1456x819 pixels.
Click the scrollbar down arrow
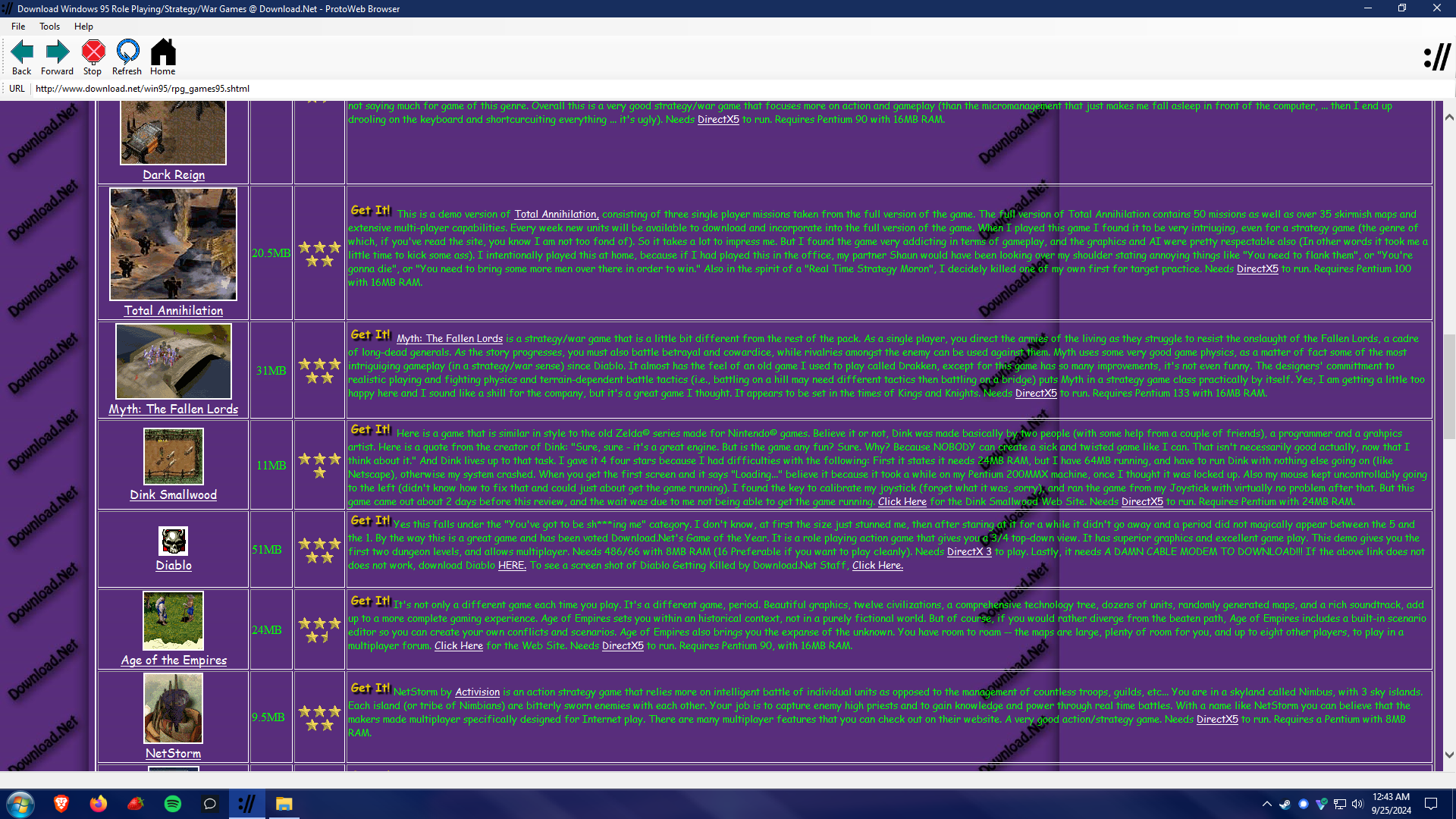1449,755
